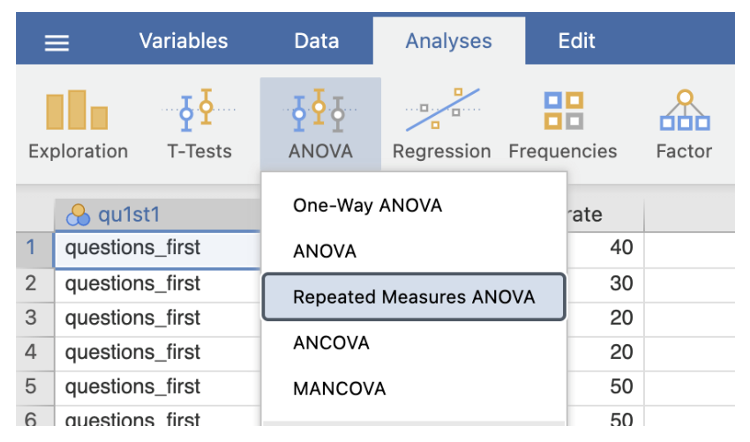Open the T-Tests analyses icon

[199, 124]
